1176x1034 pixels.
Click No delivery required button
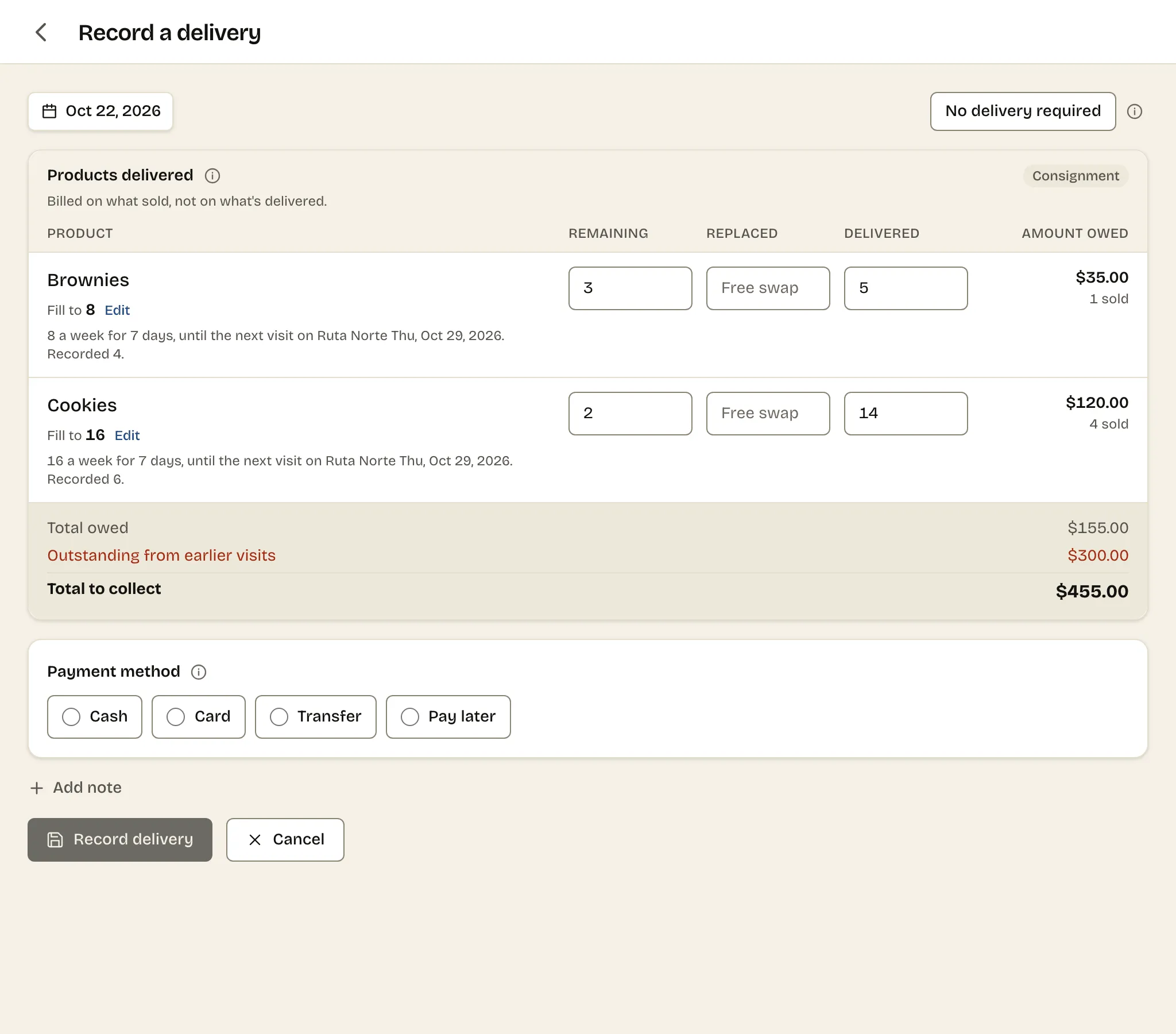pyautogui.click(x=1023, y=111)
